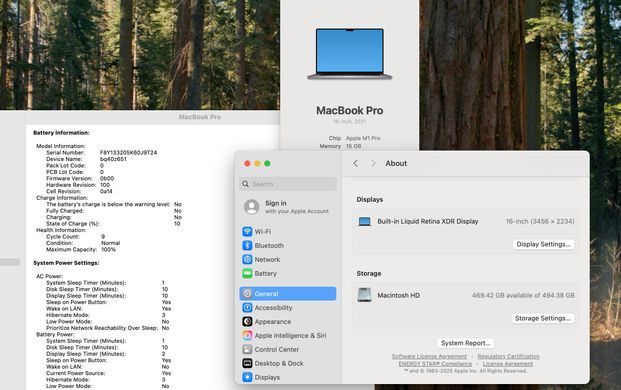This screenshot has width=621, height=390.
Task: Focus the System Settings search field
Action: (288, 184)
